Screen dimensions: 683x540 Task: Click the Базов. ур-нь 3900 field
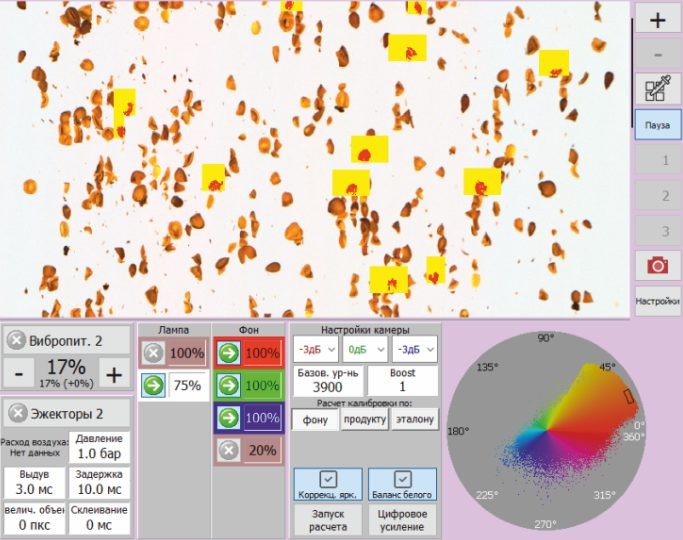[328, 380]
